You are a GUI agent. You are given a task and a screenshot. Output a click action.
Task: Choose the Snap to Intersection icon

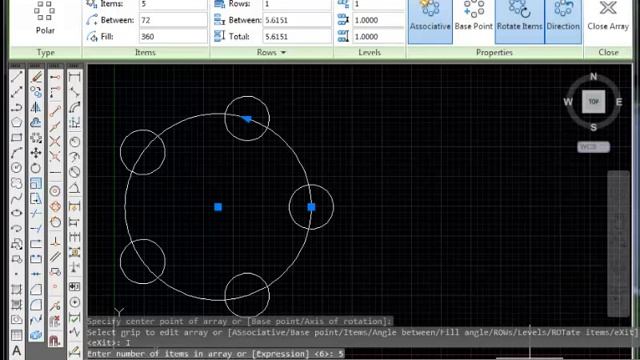click(x=55, y=142)
